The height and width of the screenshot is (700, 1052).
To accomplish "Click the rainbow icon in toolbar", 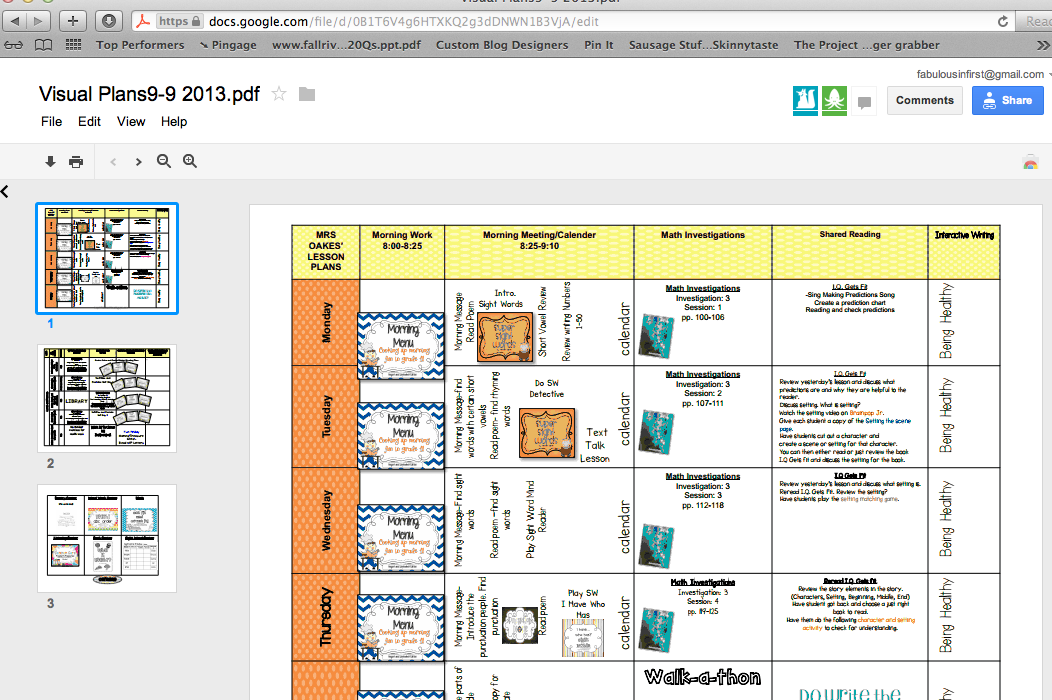I will 1031,162.
